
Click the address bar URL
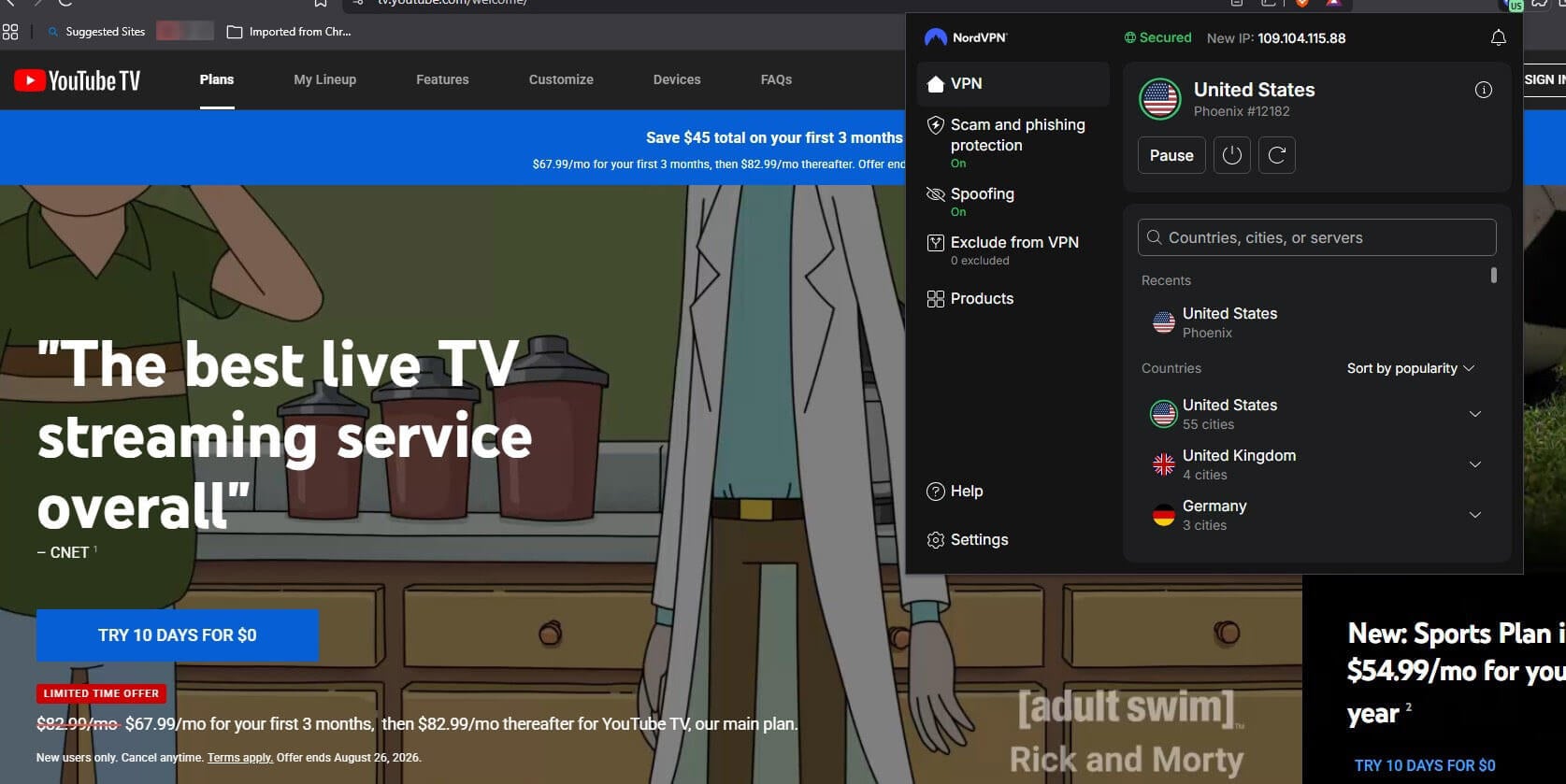tap(453, 3)
